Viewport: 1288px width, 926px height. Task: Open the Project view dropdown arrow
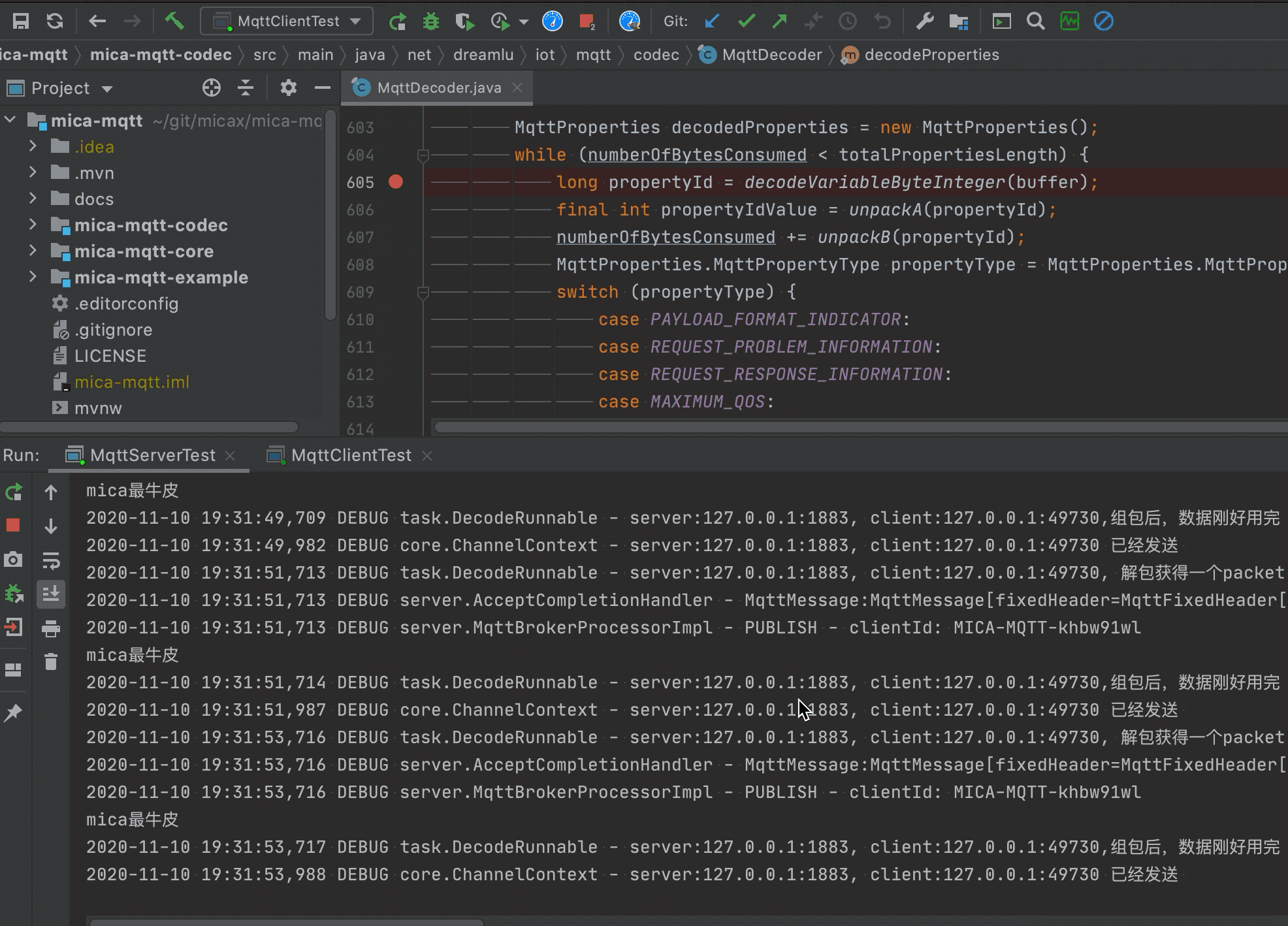[x=108, y=88]
